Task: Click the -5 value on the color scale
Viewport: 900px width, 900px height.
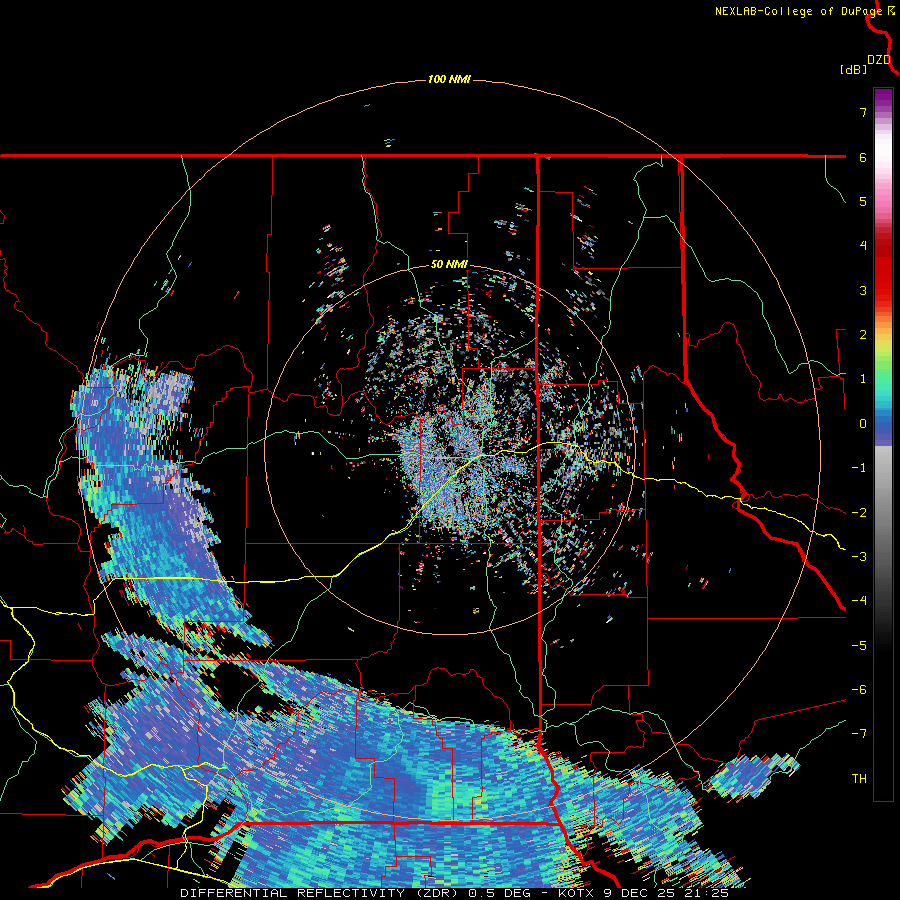Action: tap(859, 646)
